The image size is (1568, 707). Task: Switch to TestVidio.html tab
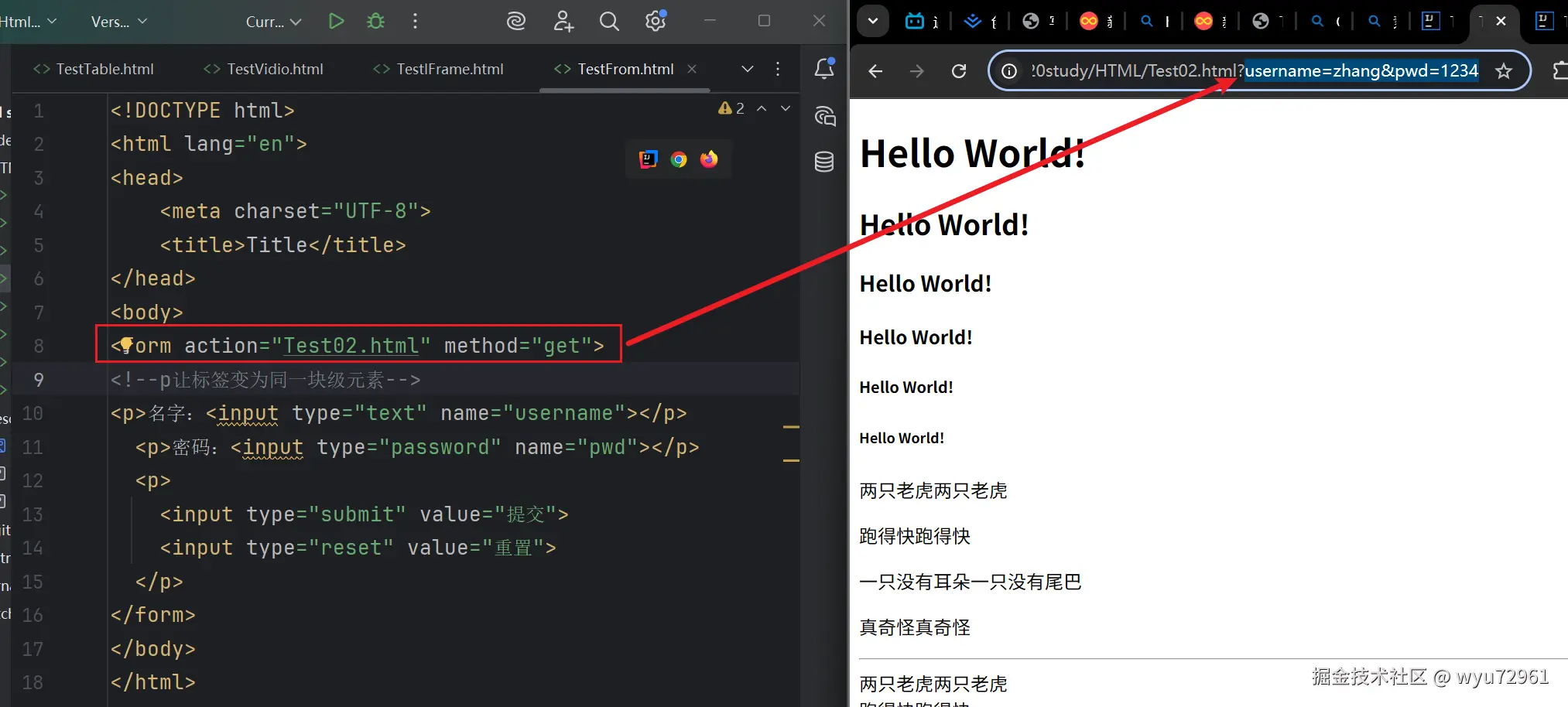click(x=263, y=69)
